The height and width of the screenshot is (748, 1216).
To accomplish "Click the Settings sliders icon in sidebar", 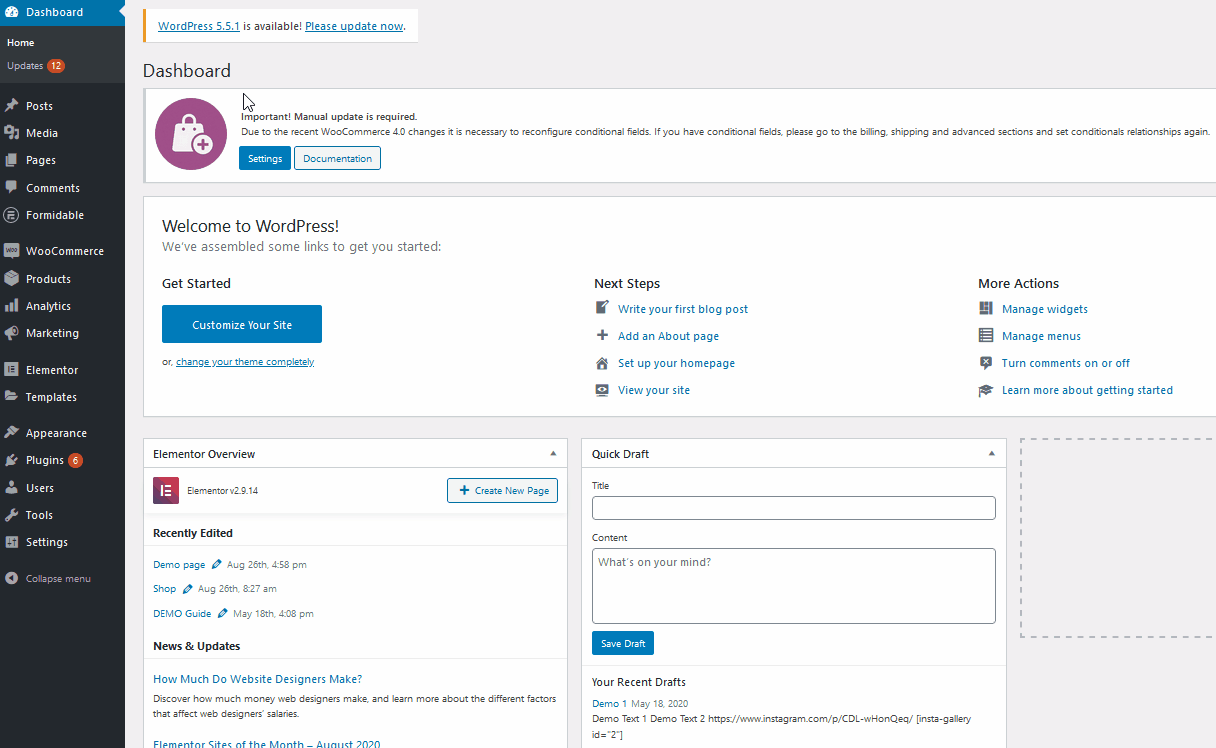I will (12, 541).
